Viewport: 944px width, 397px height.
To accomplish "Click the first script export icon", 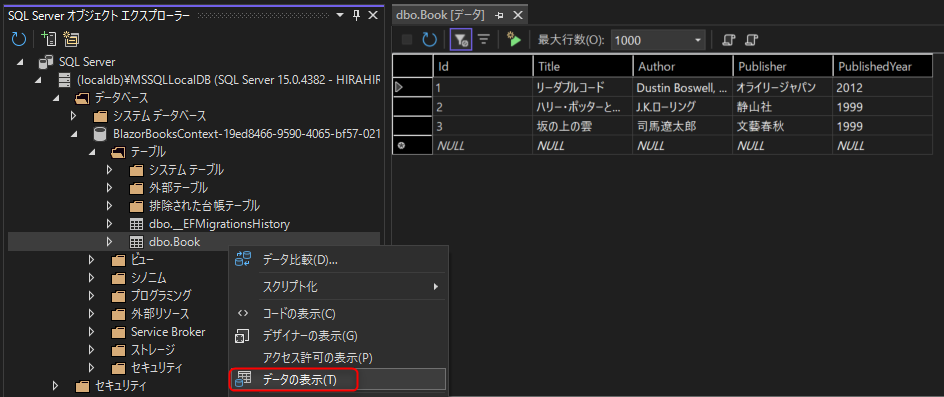I will coord(728,40).
